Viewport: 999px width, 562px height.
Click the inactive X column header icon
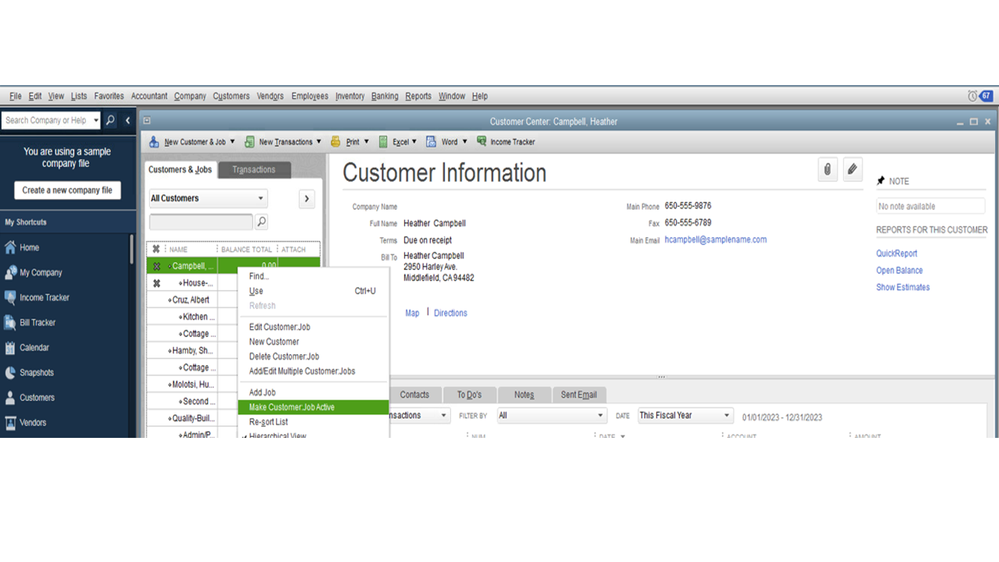tap(156, 249)
